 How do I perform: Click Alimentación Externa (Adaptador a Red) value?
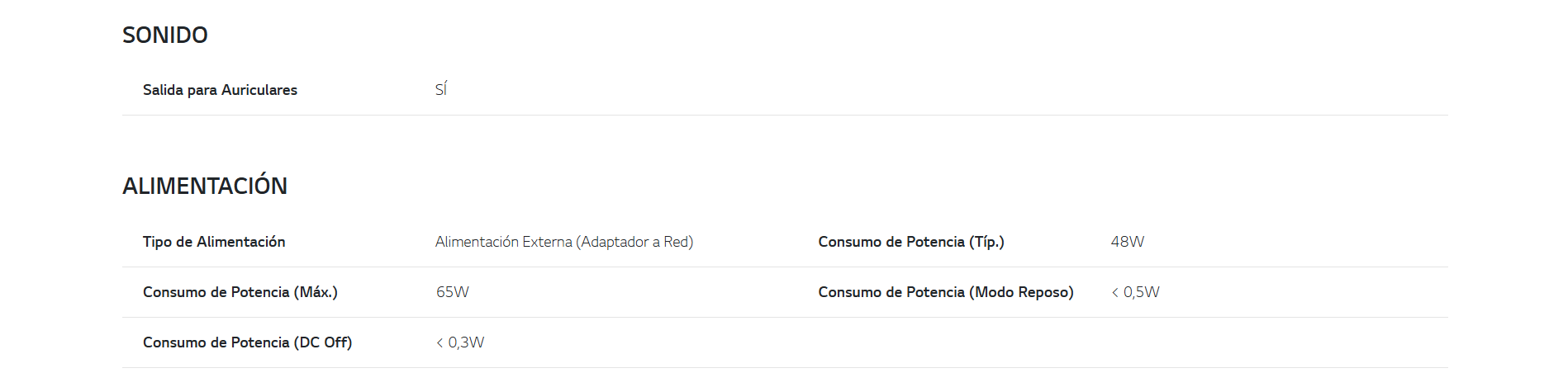[564, 242]
